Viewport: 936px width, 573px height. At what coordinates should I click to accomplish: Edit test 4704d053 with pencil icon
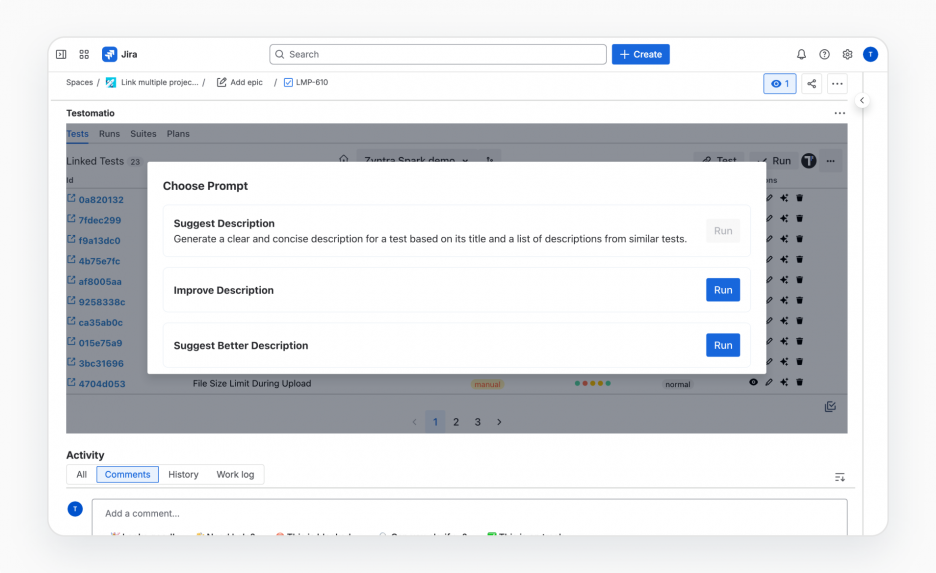point(769,382)
